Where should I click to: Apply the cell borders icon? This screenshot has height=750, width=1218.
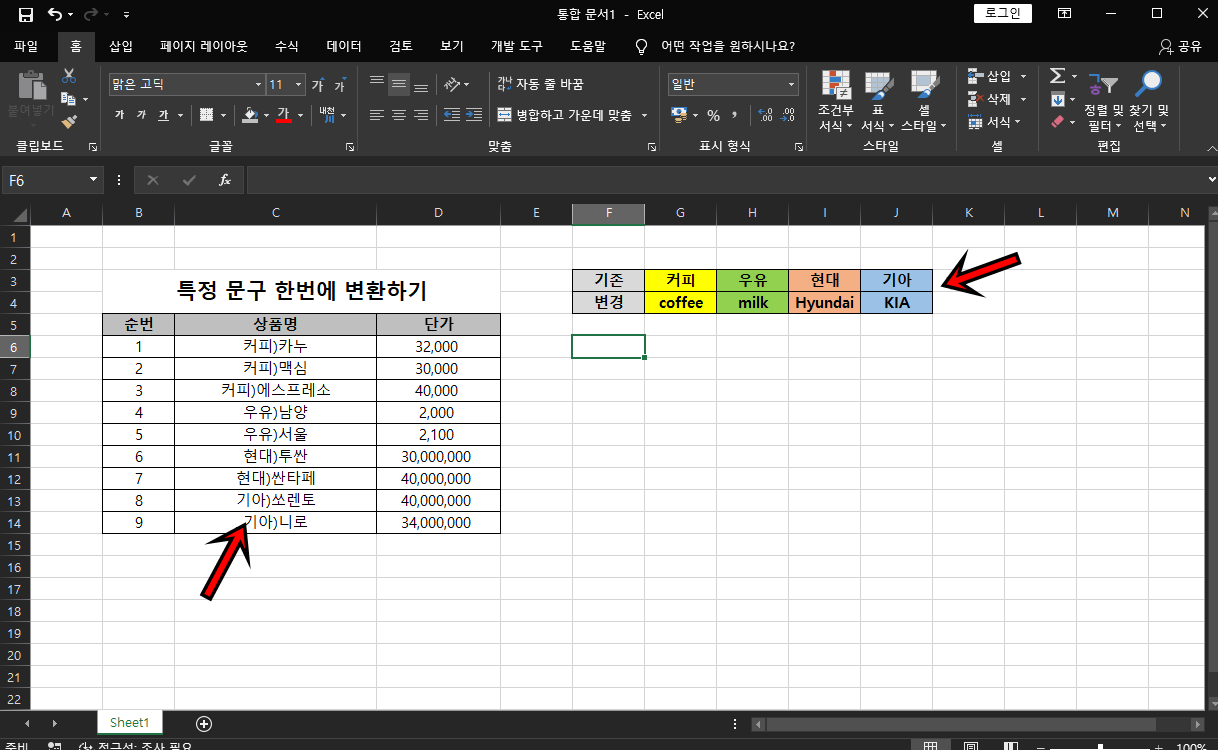pyautogui.click(x=207, y=115)
